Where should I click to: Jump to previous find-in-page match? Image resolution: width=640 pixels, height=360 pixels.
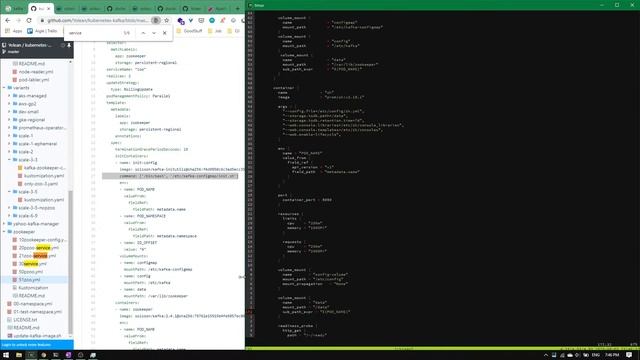coord(143,33)
